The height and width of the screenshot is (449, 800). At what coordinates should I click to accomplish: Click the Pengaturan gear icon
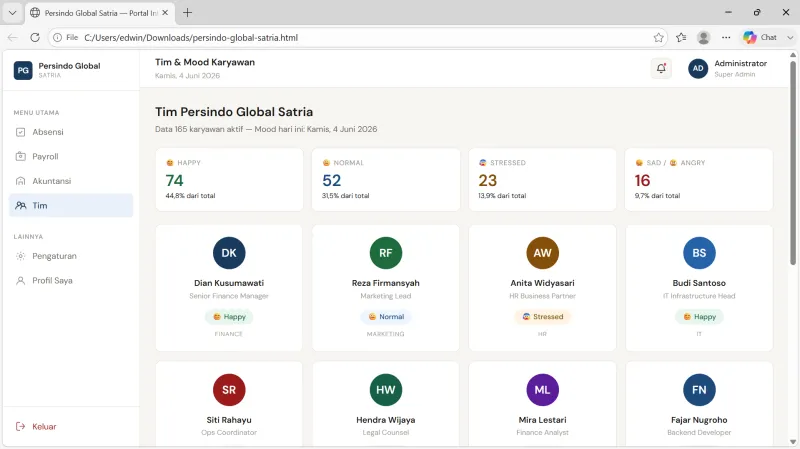(x=20, y=256)
